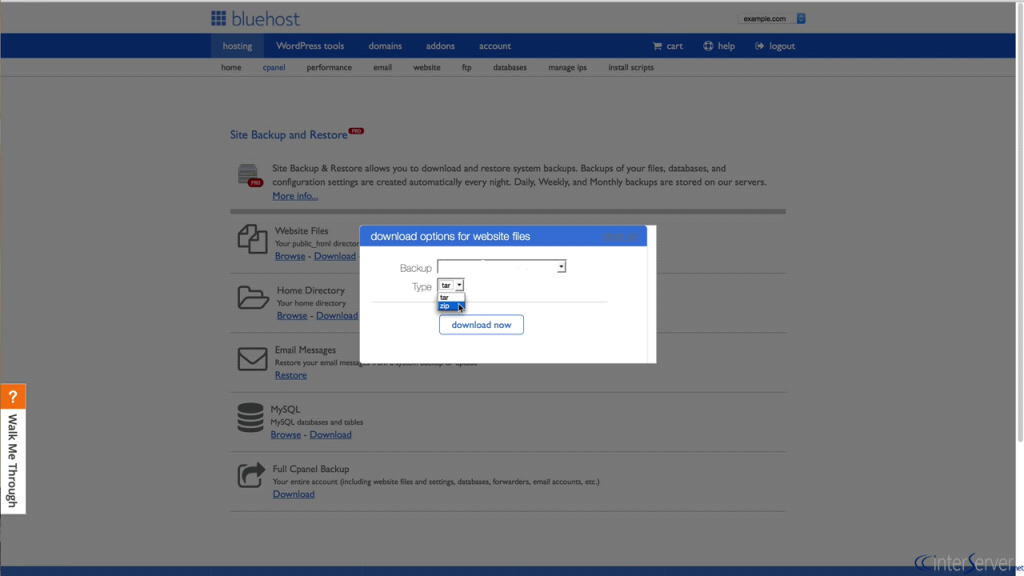The height and width of the screenshot is (576, 1024).
Task: Click Restore under Email Messages
Action: (x=290, y=374)
